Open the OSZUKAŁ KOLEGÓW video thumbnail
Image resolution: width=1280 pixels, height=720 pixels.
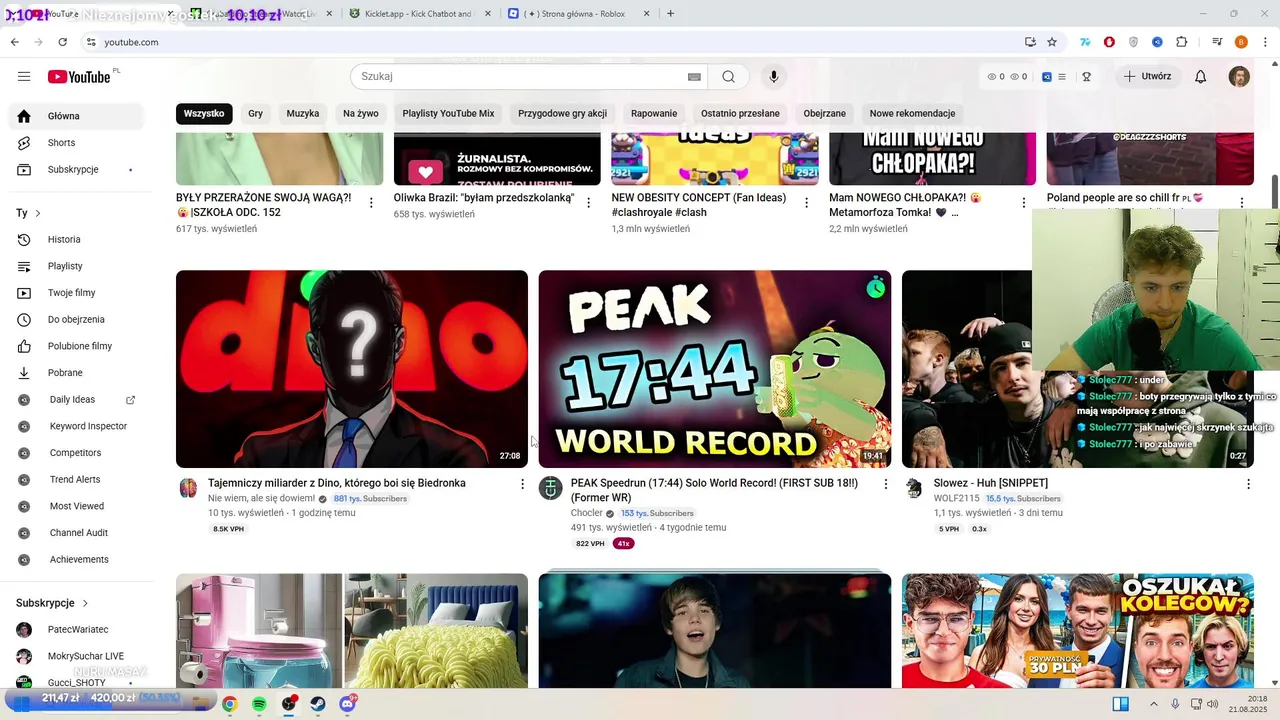coord(1077,631)
